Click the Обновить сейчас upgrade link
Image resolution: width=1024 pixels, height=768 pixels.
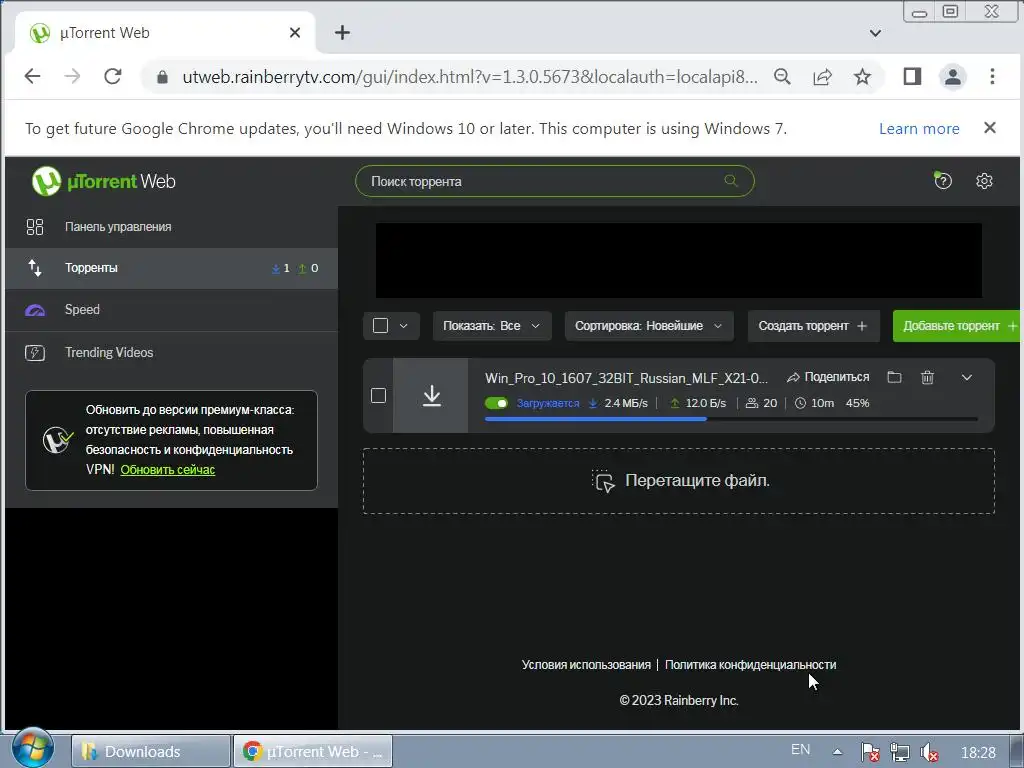[167, 470]
